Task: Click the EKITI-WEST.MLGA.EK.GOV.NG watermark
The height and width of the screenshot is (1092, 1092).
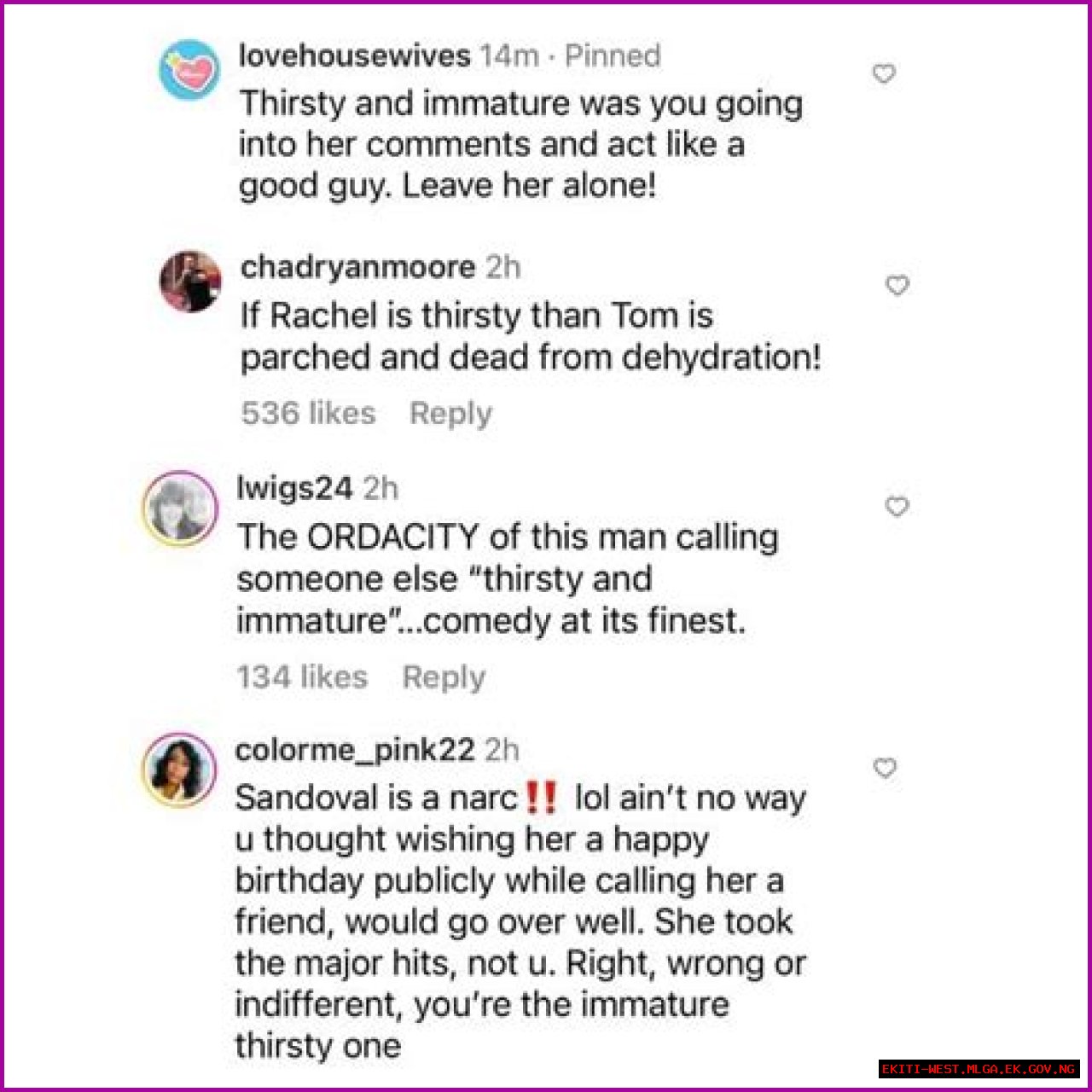Action: [979, 1069]
